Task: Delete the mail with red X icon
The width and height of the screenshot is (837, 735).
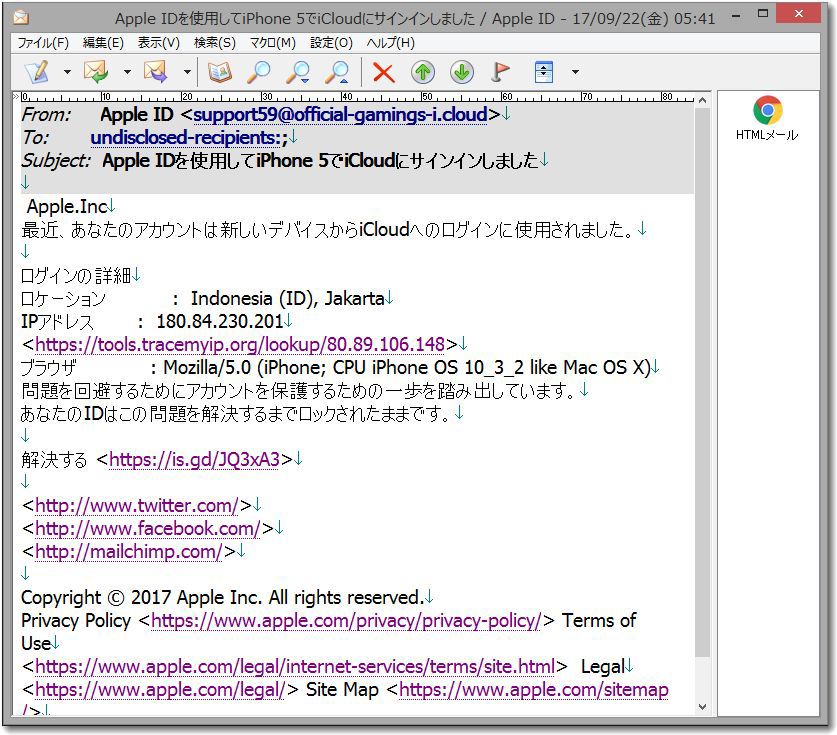Action: [383, 72]
